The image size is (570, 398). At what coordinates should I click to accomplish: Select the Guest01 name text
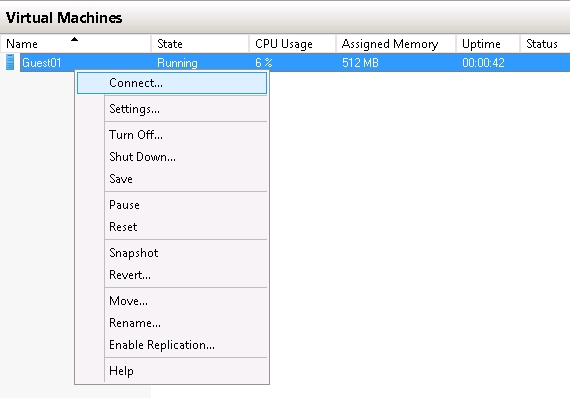41,63
